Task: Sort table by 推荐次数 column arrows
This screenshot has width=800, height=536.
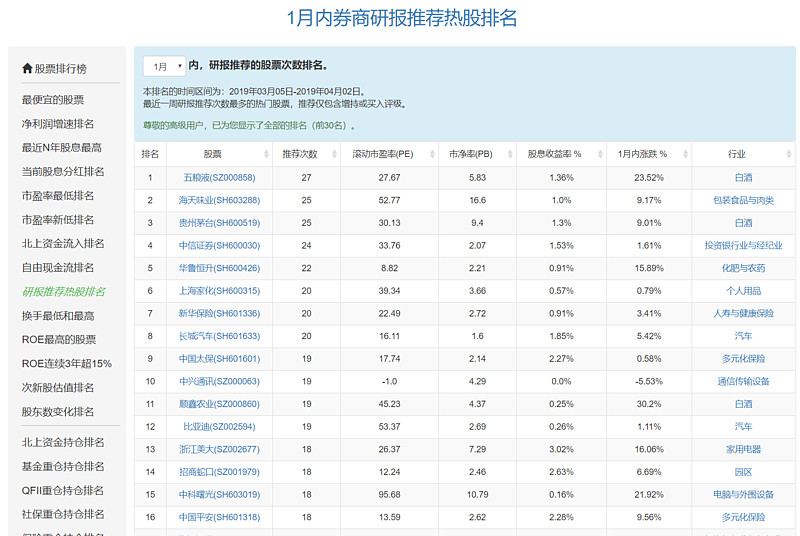Action: click(334, 154)
